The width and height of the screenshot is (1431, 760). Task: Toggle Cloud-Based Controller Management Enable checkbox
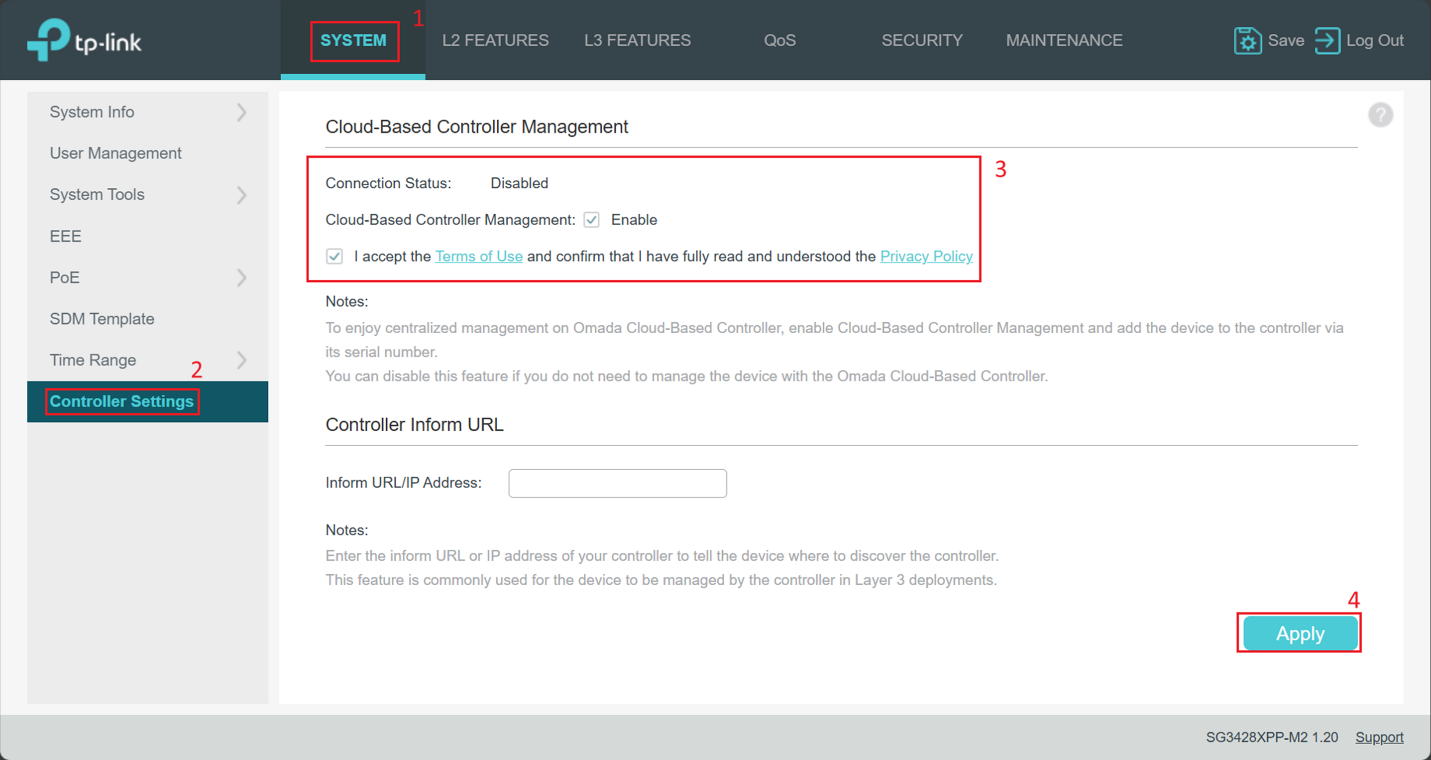[592, 220]
